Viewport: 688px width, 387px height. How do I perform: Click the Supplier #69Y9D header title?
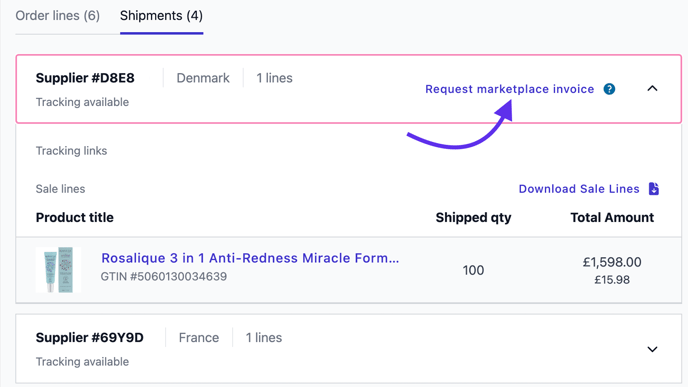click(90, 337)
